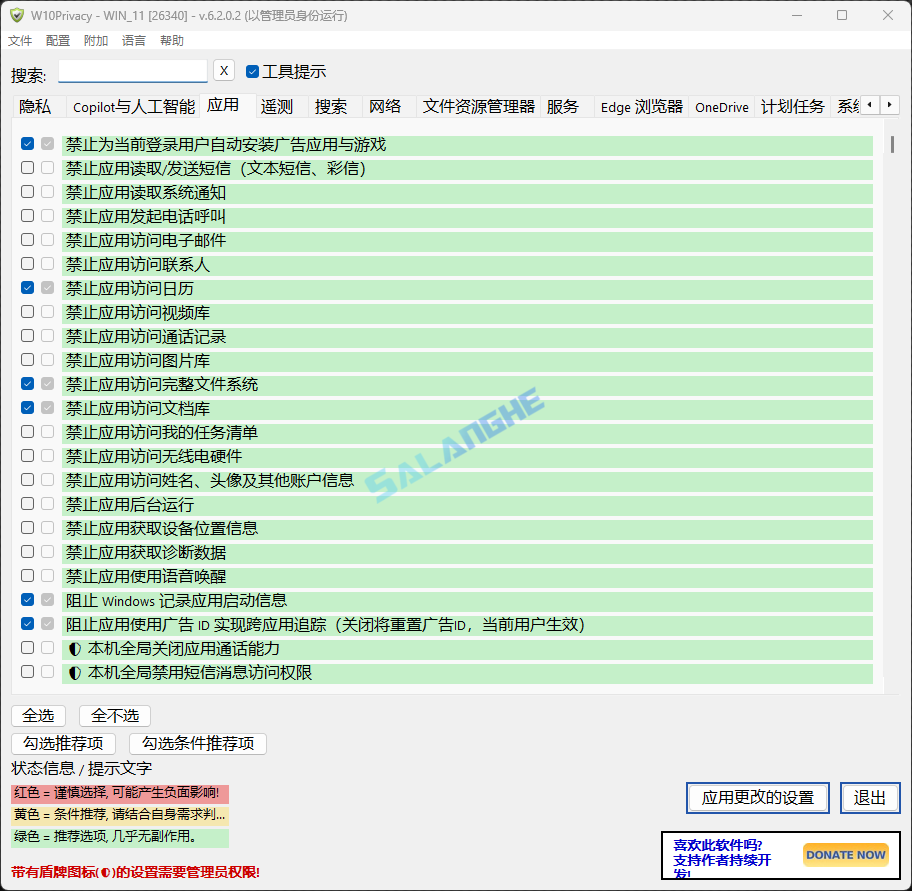The height and width of the screenshot is (891, 912).
Task: Enable 禁止应用发起电话呼叫 checkbox
Action: pos(27,216)
